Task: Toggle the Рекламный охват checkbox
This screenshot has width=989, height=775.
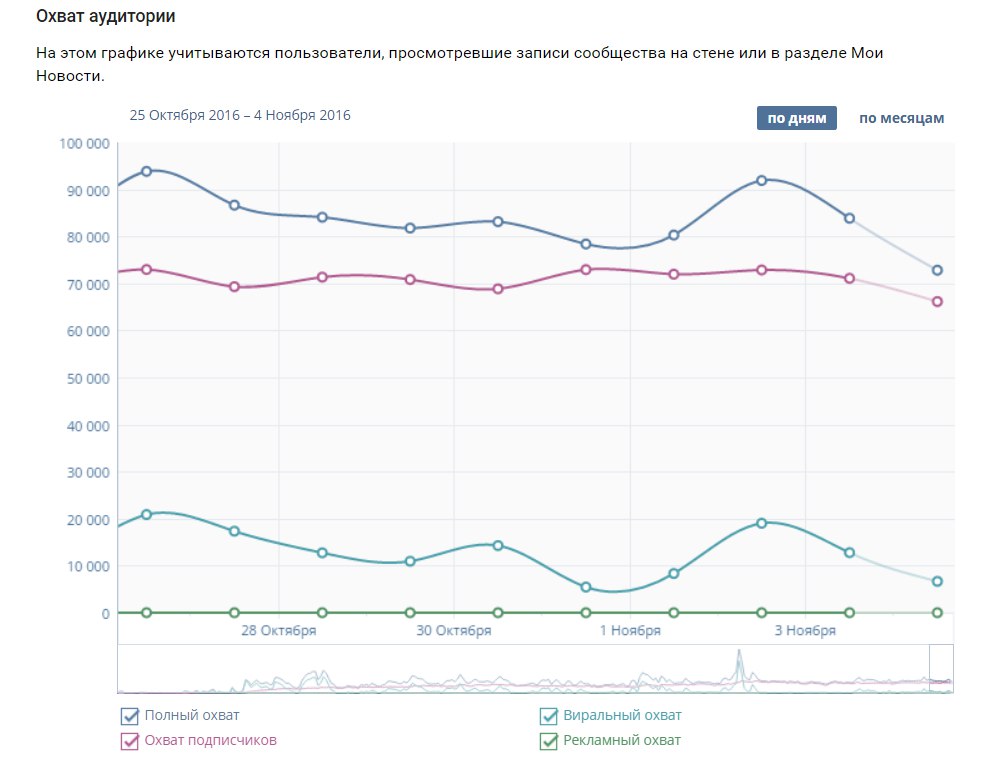Action: click(x=548, y=741)
